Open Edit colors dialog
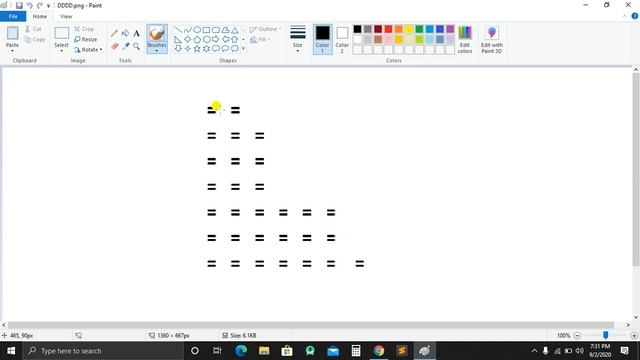The height and width of the screenshot is (360, 640). 465,40
